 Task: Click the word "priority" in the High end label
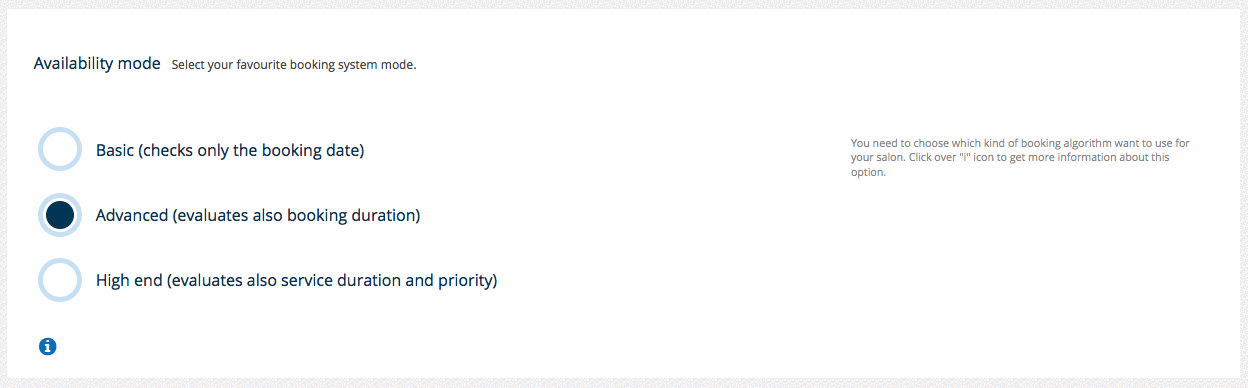pos(463,281)
